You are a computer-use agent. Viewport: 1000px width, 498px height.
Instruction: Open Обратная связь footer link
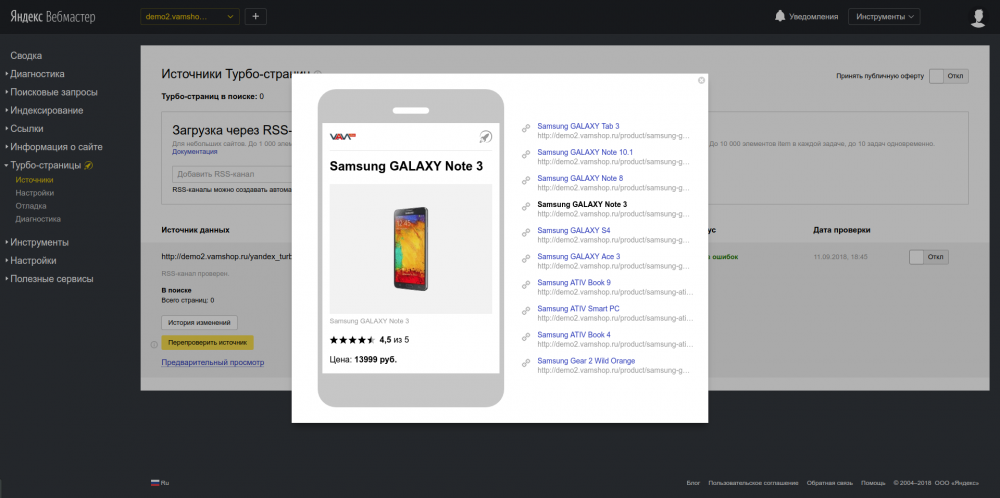(830, 483)
